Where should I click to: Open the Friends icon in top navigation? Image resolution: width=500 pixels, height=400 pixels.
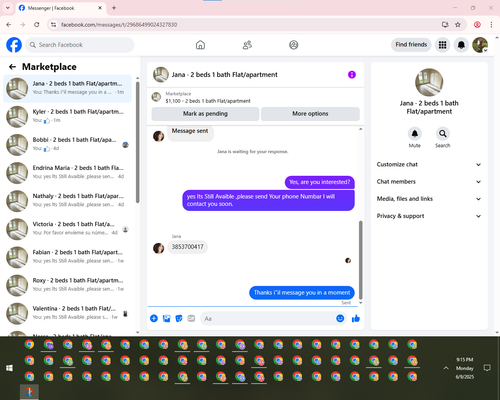pos(247,45)
